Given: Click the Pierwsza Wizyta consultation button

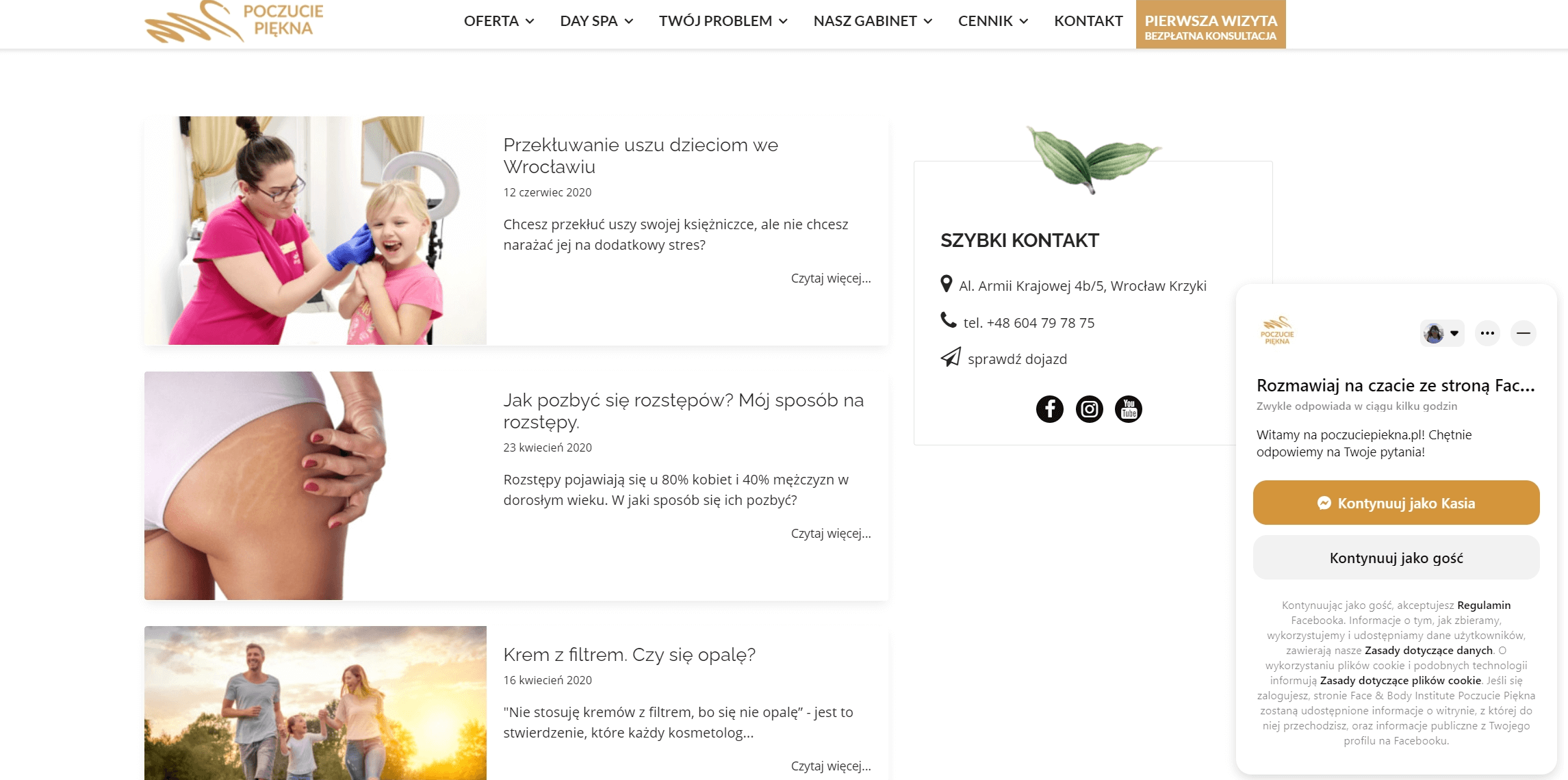Looking at the screenshot, I should (x=1211, y=25).
